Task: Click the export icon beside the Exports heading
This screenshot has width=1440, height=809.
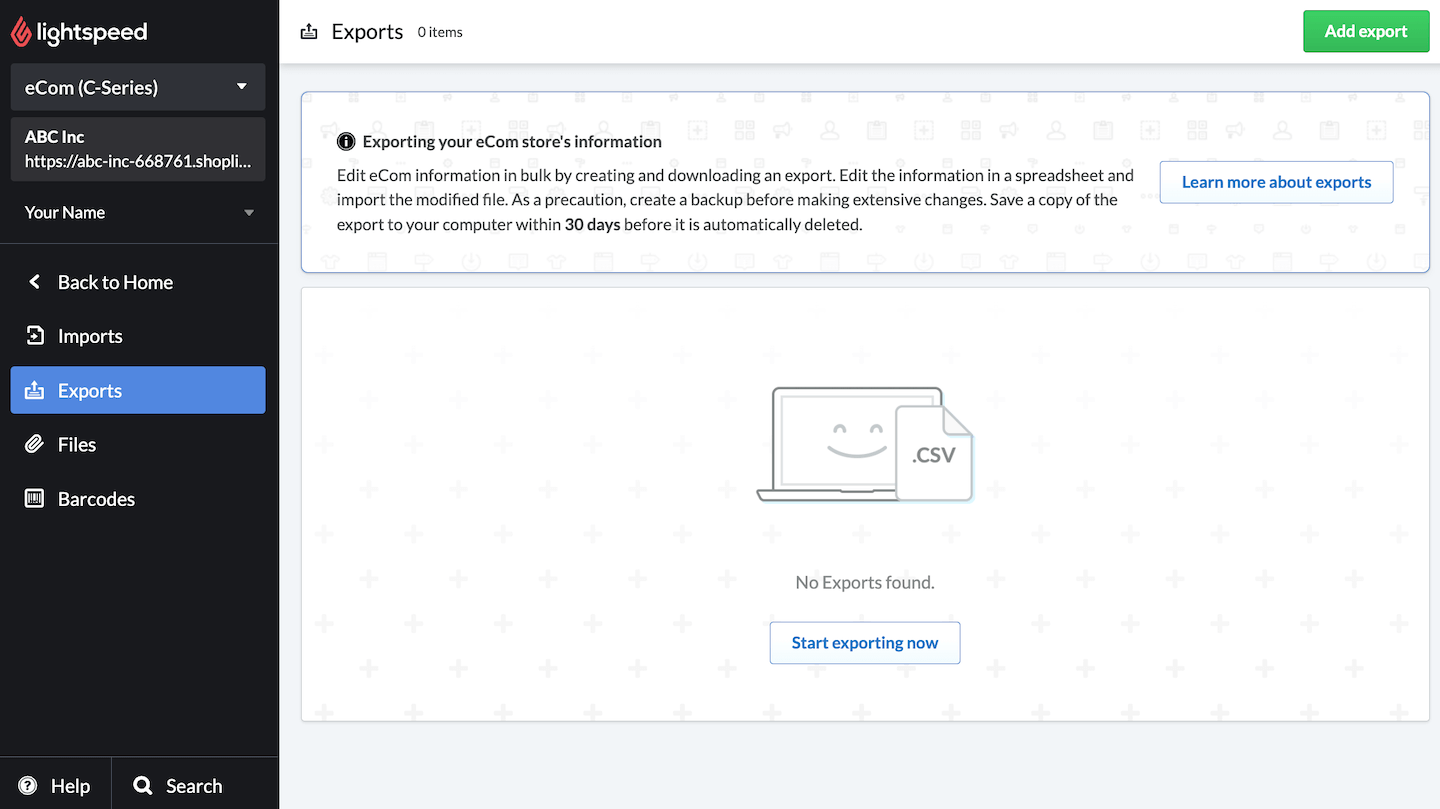Action: point(308,31)
